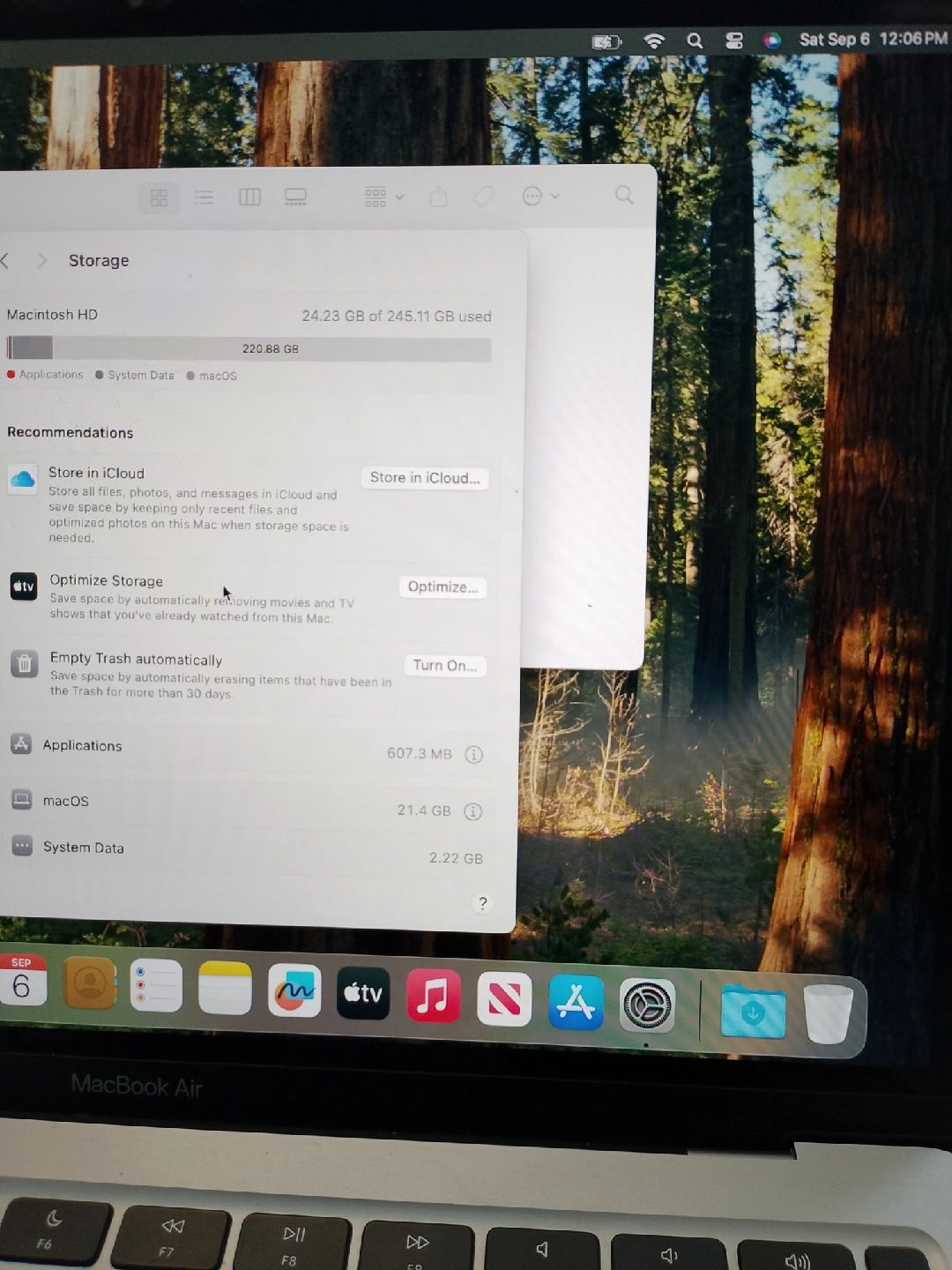This screenshot has width=952, height=1270.
Task: Launch Music app from the Dock
Action: 433,997
